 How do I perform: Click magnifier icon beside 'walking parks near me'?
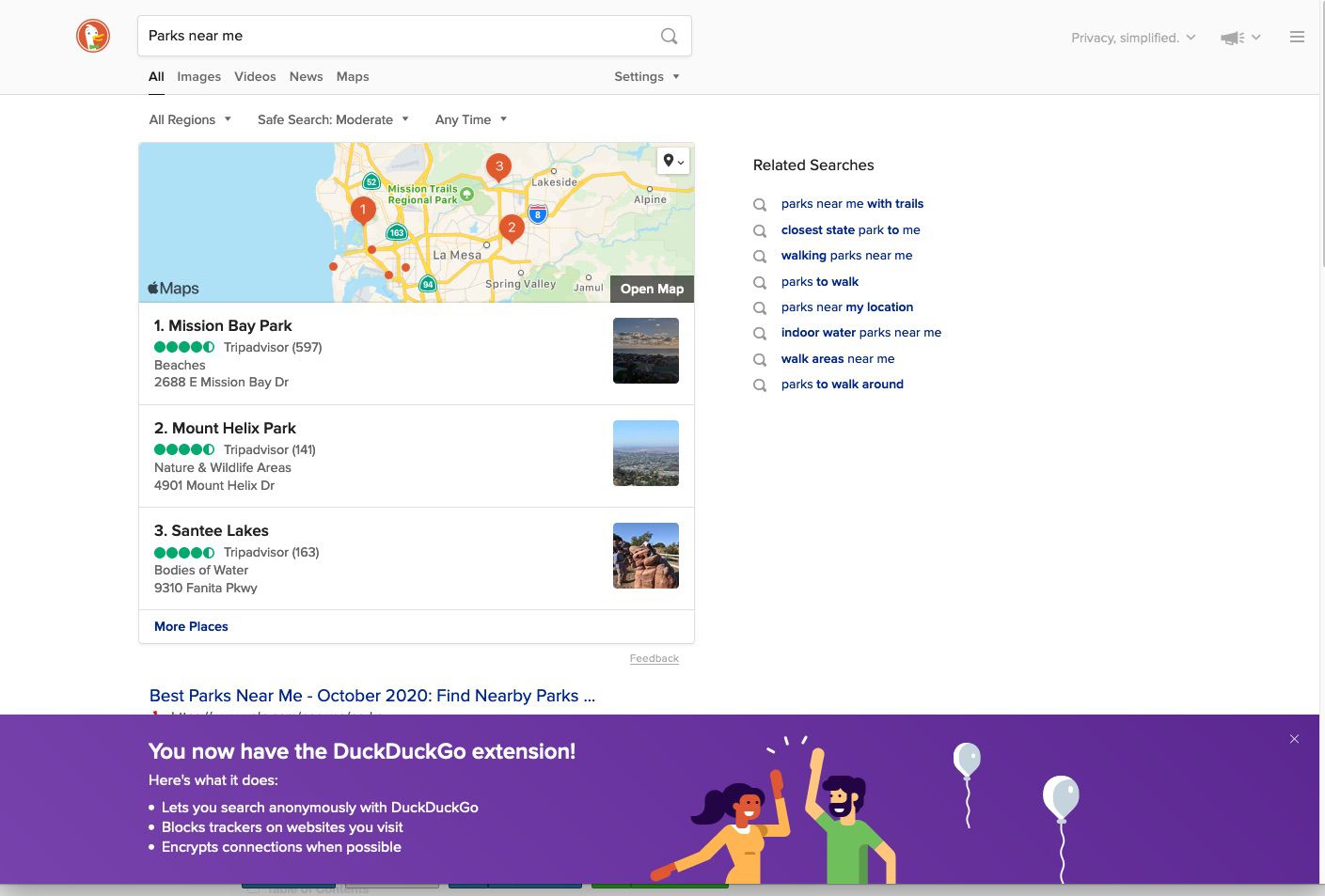pyautogui.click(x=760, y=257)
